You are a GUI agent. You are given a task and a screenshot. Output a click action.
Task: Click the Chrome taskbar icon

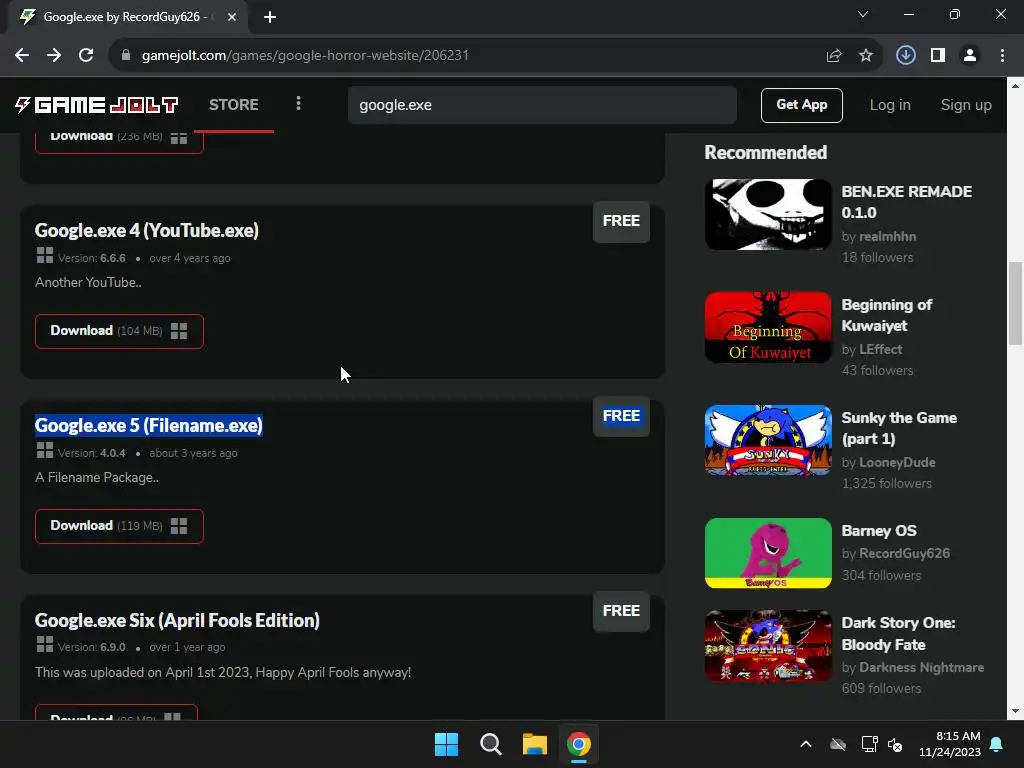(579, 744)
